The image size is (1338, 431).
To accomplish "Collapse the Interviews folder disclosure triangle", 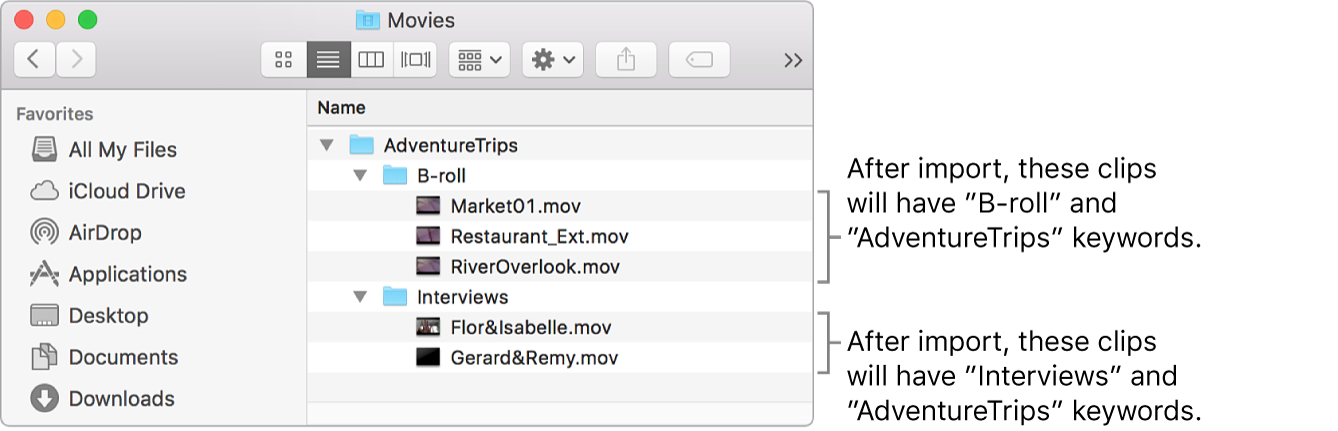I will [x=359, y=297].
